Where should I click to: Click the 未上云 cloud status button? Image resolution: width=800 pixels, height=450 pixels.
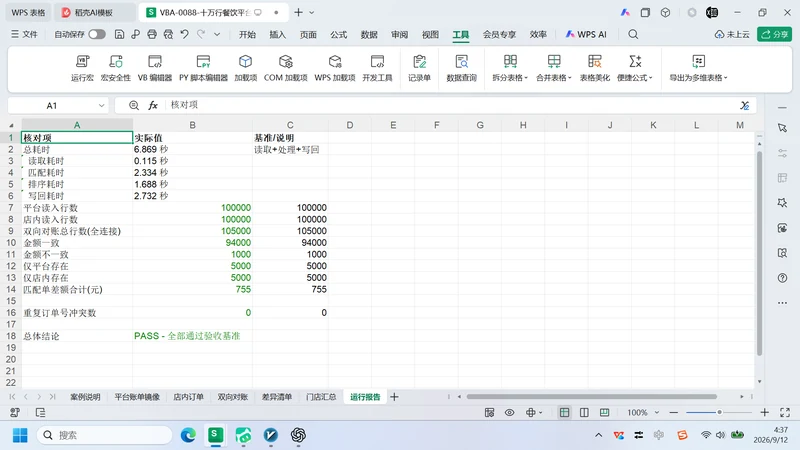732,34
